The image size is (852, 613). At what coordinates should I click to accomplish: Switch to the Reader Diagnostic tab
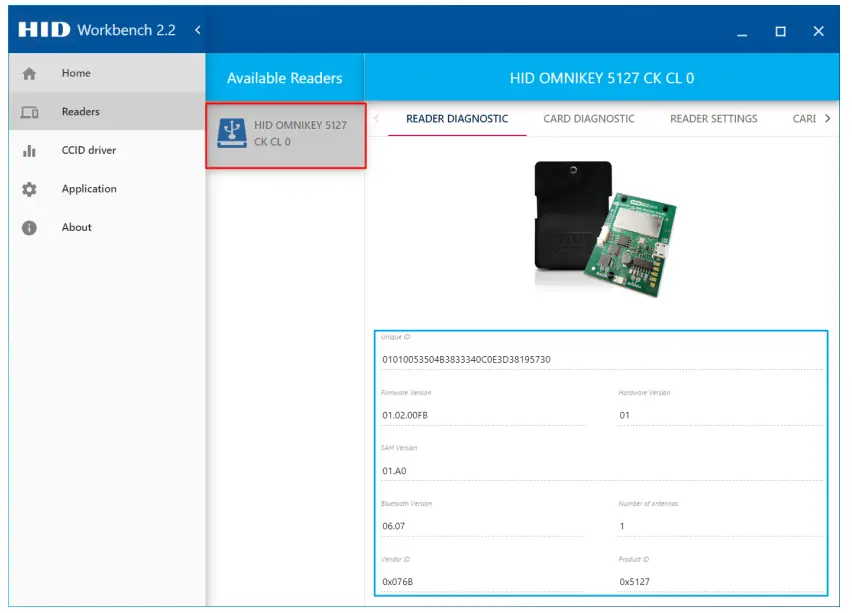coord(457,118)
